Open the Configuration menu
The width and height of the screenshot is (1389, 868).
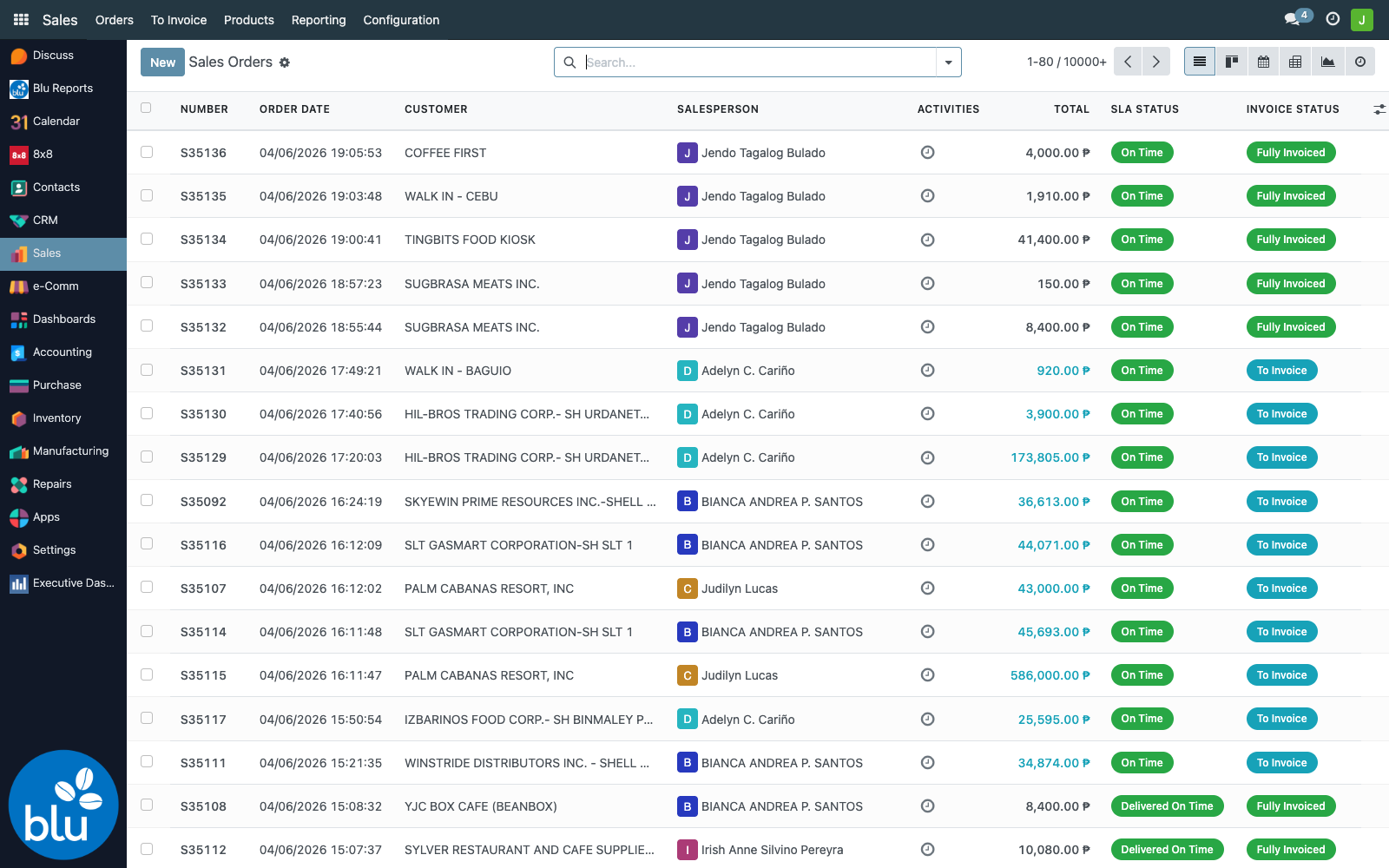[x=401, y=20]
